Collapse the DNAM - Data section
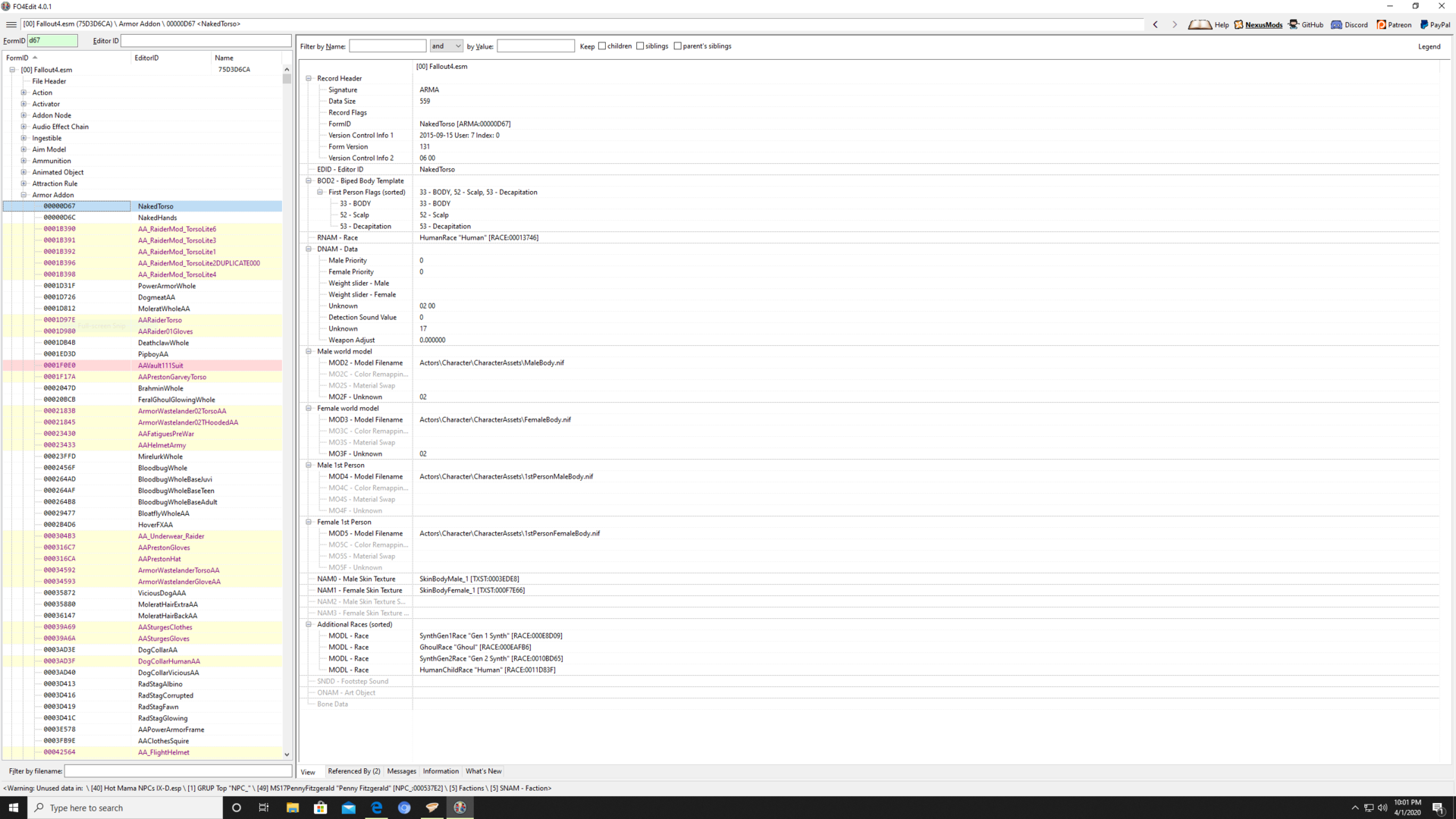 point(309,249)
